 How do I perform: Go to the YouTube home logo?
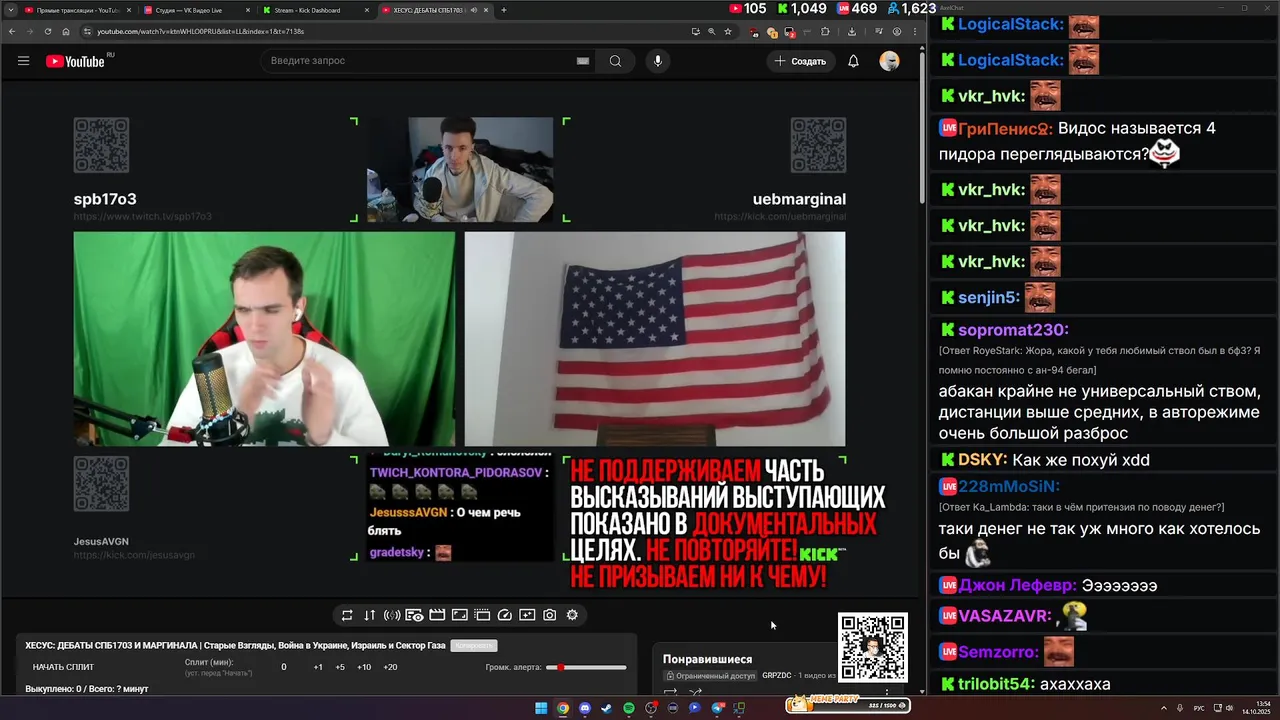[76, 61]
